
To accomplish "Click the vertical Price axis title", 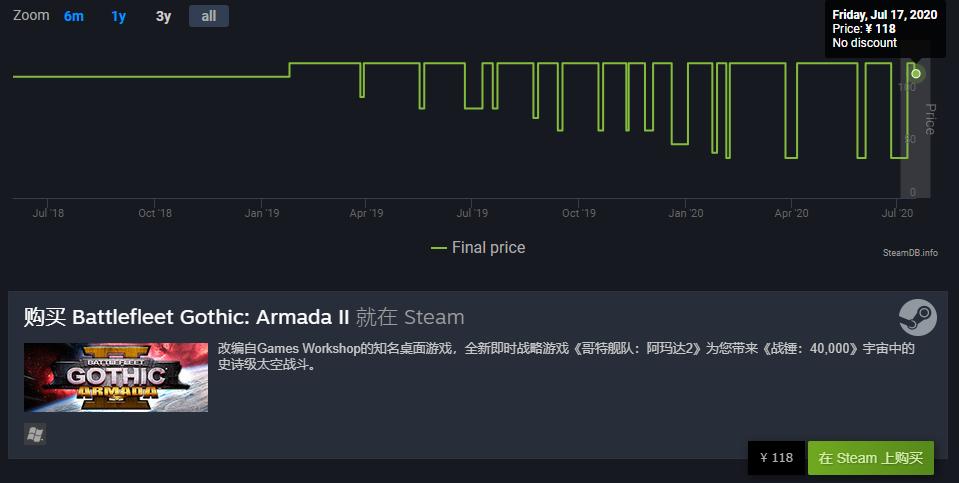I will point(930,119).
